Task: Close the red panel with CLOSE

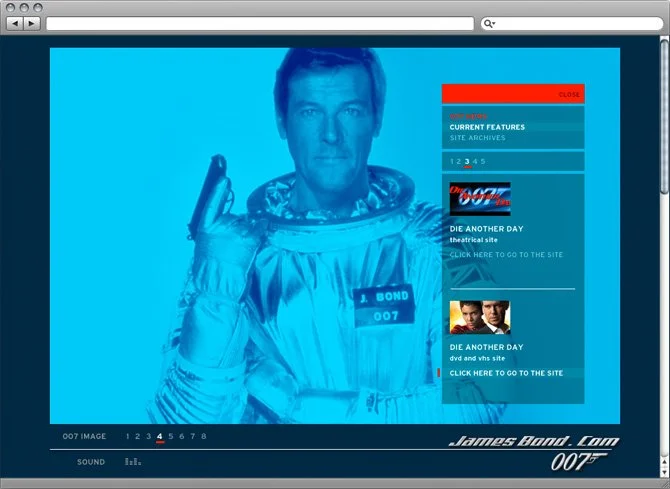Action: [569, 94]
